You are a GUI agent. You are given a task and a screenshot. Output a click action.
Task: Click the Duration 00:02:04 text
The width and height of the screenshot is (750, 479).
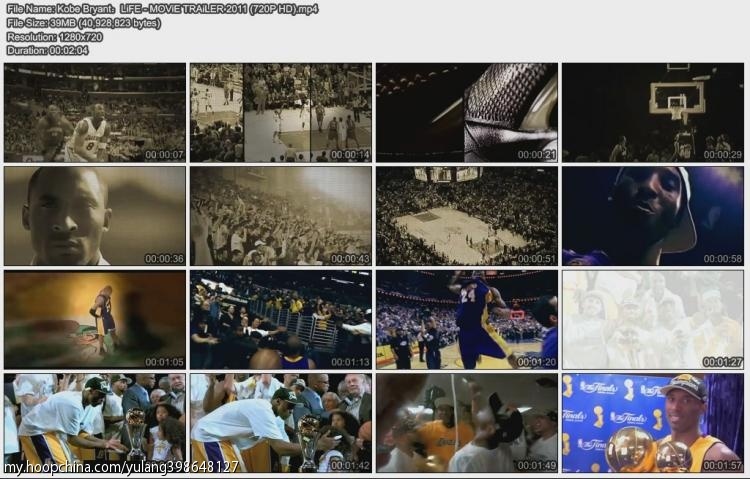pos(47,50)
